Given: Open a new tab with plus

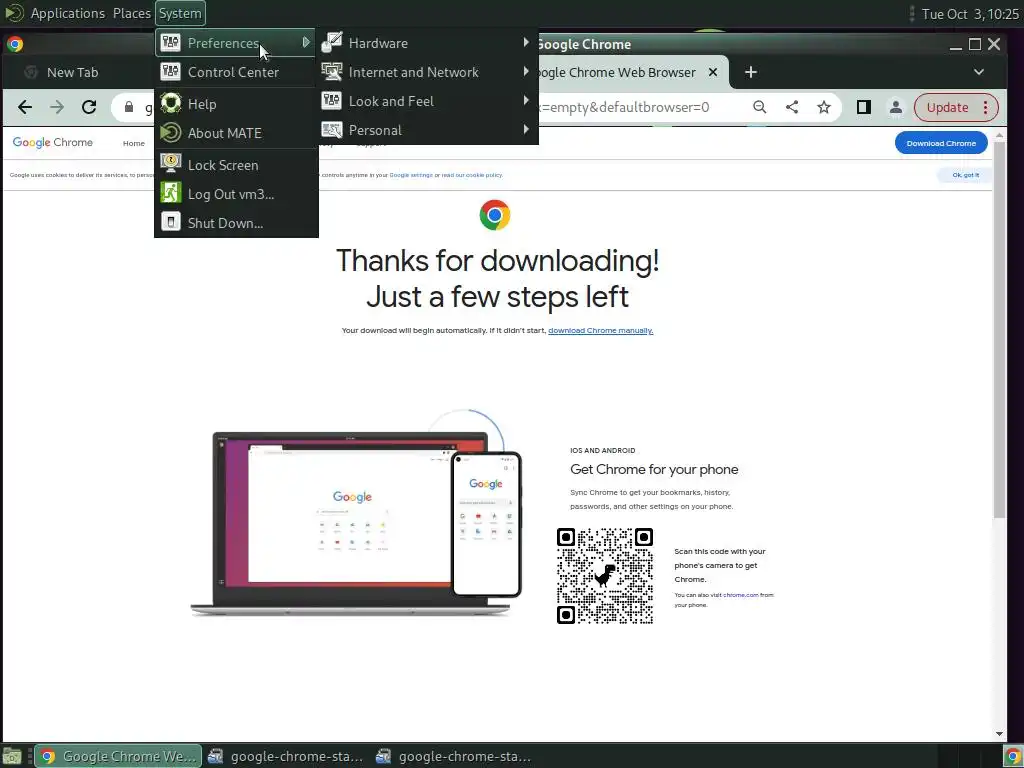Looking at the screenshot, I should pos(750,72).
